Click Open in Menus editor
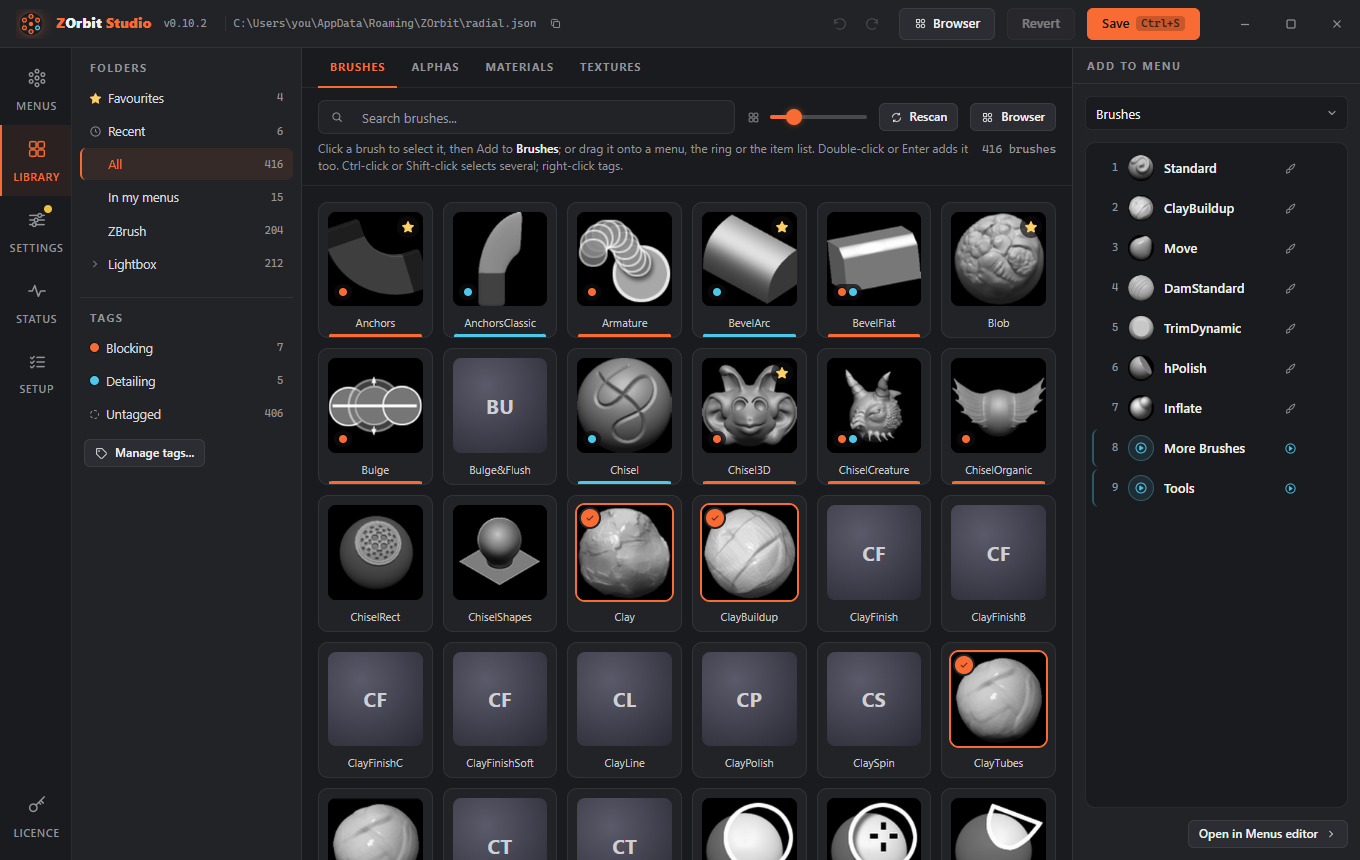The height and width of the screenshot is (860, 1360). [1267, 834]
